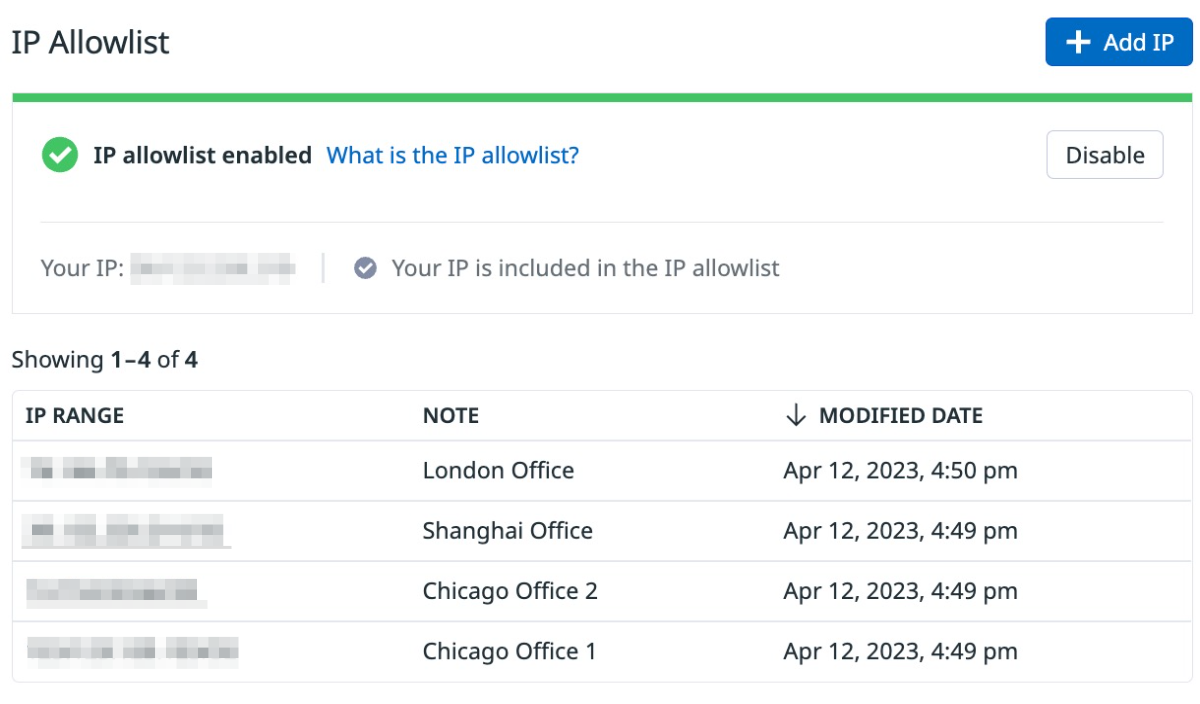Click the plus icon in Add IP
This screenshot has width=1200, height=704.
(x=1077, y=42)
